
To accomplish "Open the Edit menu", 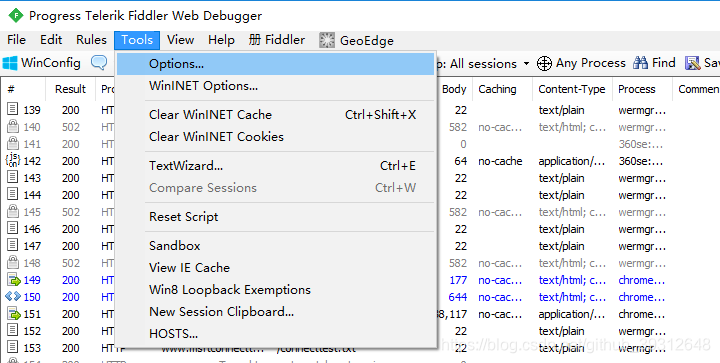I will tap(51, 40).
